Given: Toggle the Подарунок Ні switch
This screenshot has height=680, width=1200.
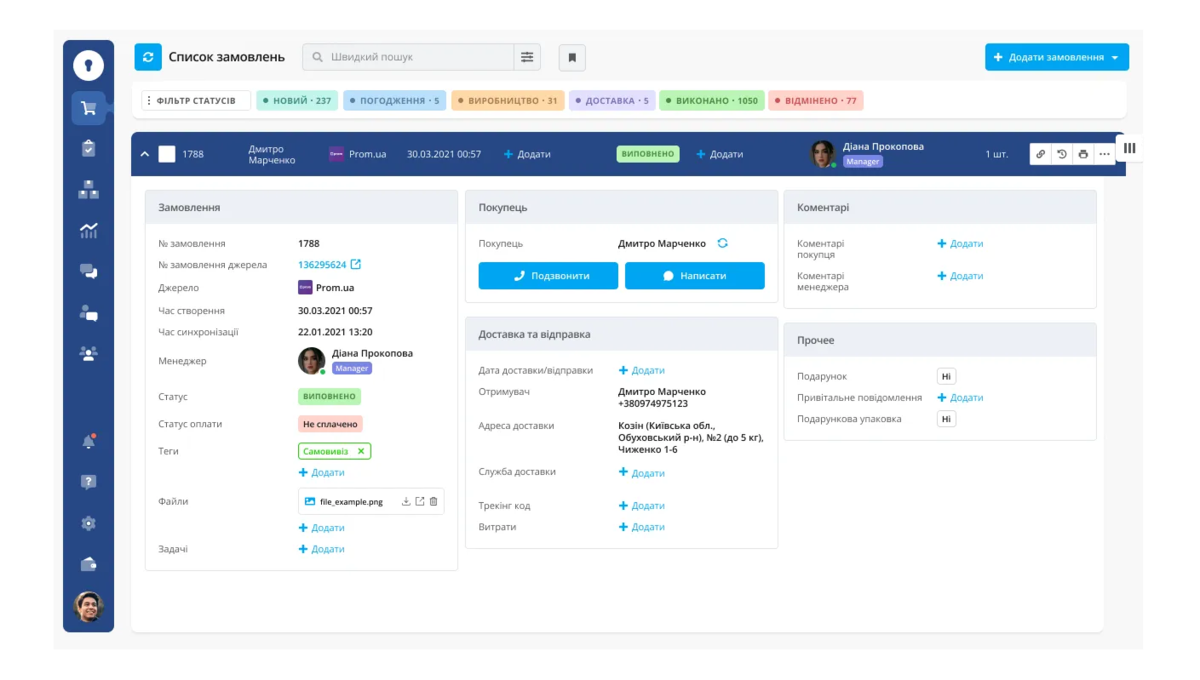Looking at the screenshot, I should point(946,377).
